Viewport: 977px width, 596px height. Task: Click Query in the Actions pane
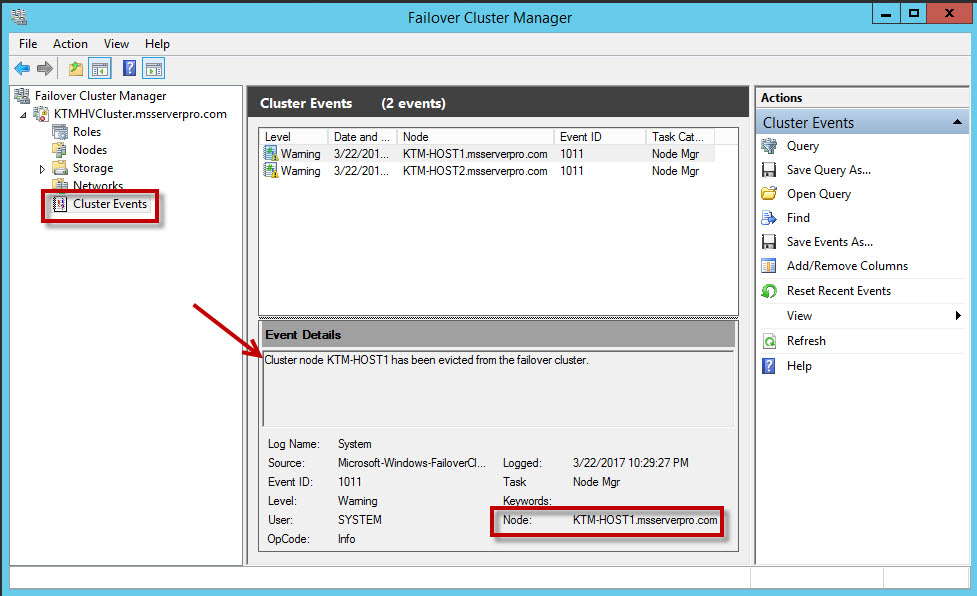803,146
